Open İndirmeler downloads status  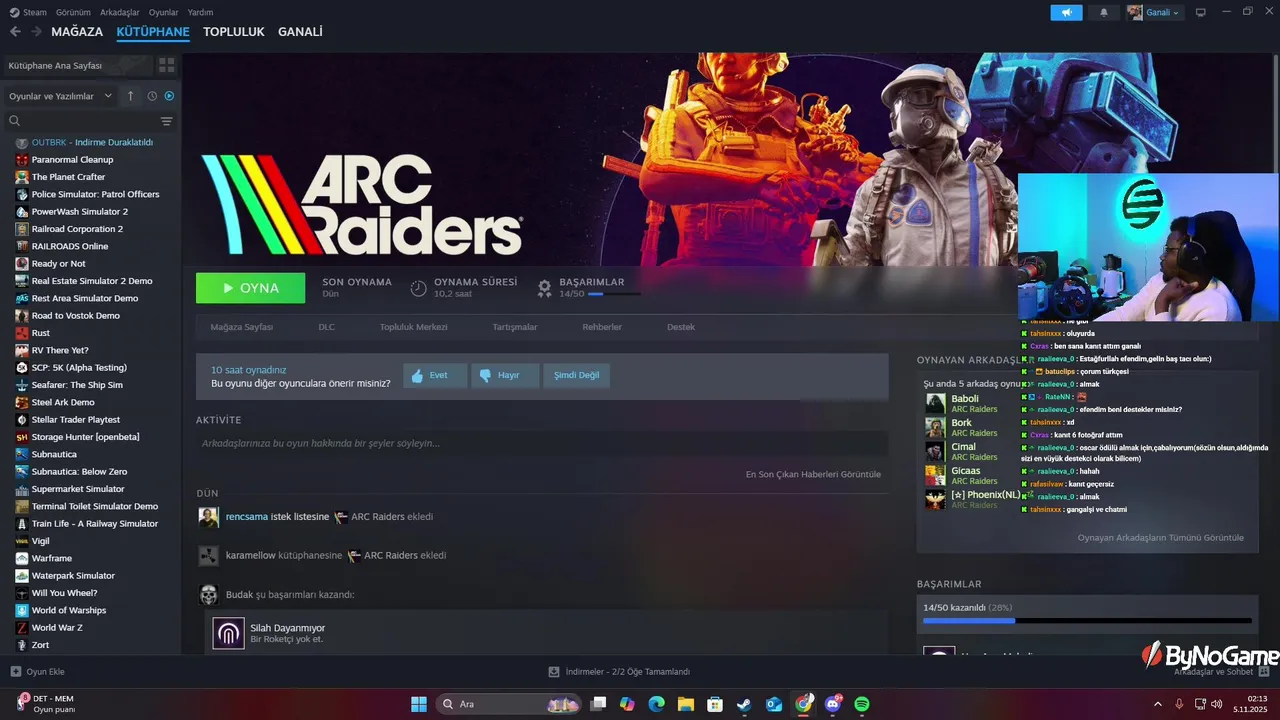(619, 672)
